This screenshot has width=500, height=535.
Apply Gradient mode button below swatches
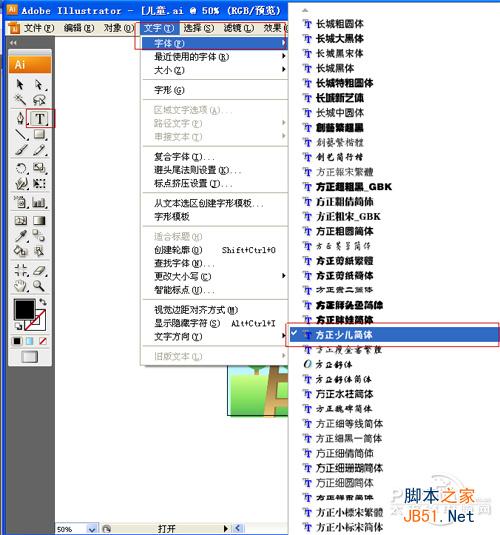(30, 341)
